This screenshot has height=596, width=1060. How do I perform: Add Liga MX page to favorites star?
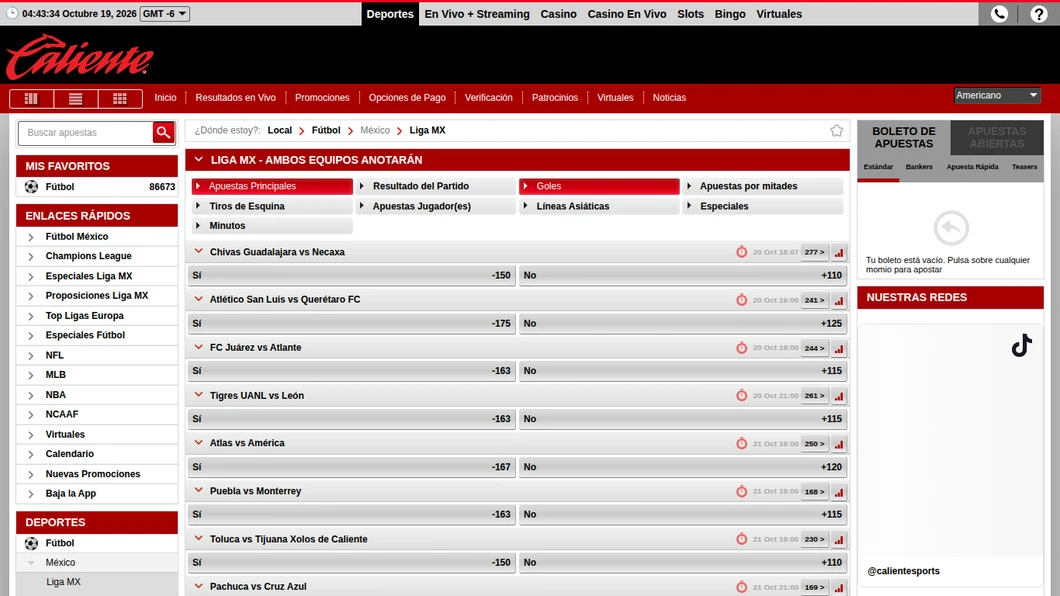pyautogui.click(x=836, y=130)
